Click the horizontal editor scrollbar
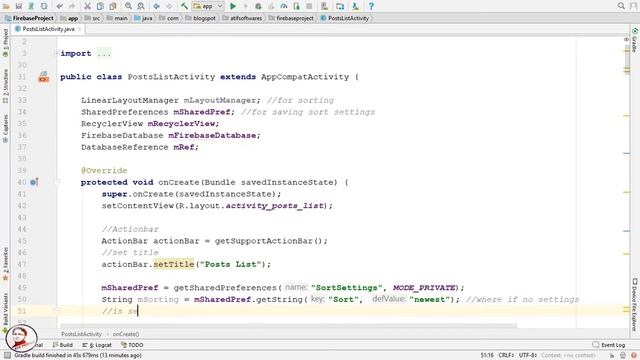The width and height of the screenshot is (640, 360). click(289, 326)
